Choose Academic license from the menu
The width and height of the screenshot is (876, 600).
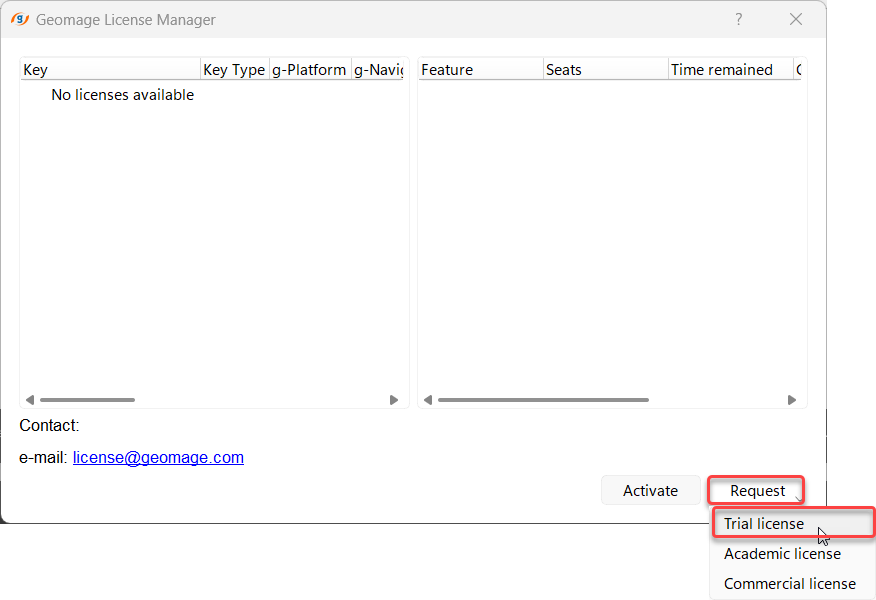point(792,554)
